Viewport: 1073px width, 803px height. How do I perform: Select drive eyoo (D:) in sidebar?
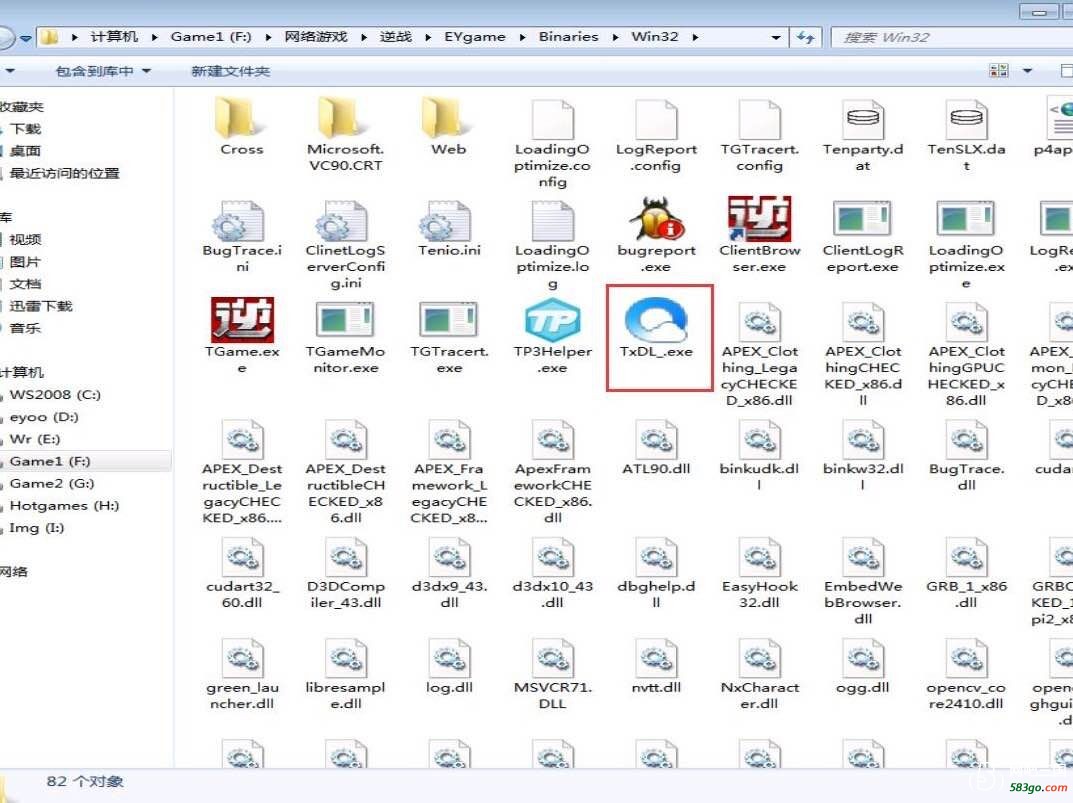tap(44, 417)
